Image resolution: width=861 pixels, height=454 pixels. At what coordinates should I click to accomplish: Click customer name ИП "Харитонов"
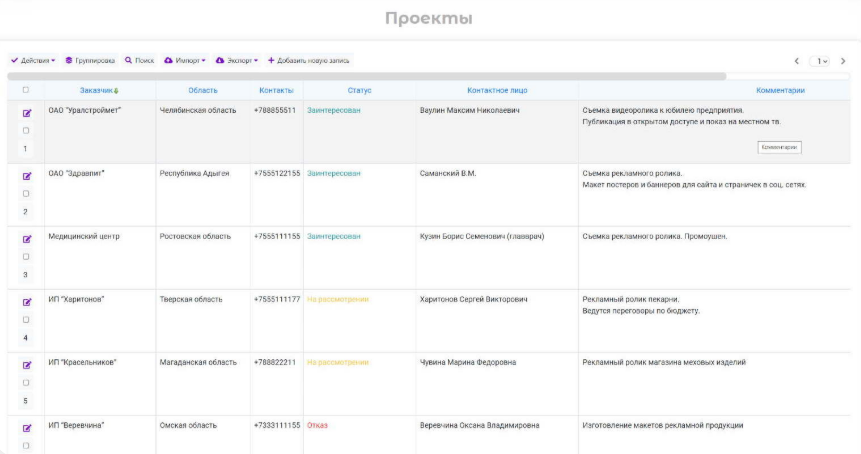(76, 300)
